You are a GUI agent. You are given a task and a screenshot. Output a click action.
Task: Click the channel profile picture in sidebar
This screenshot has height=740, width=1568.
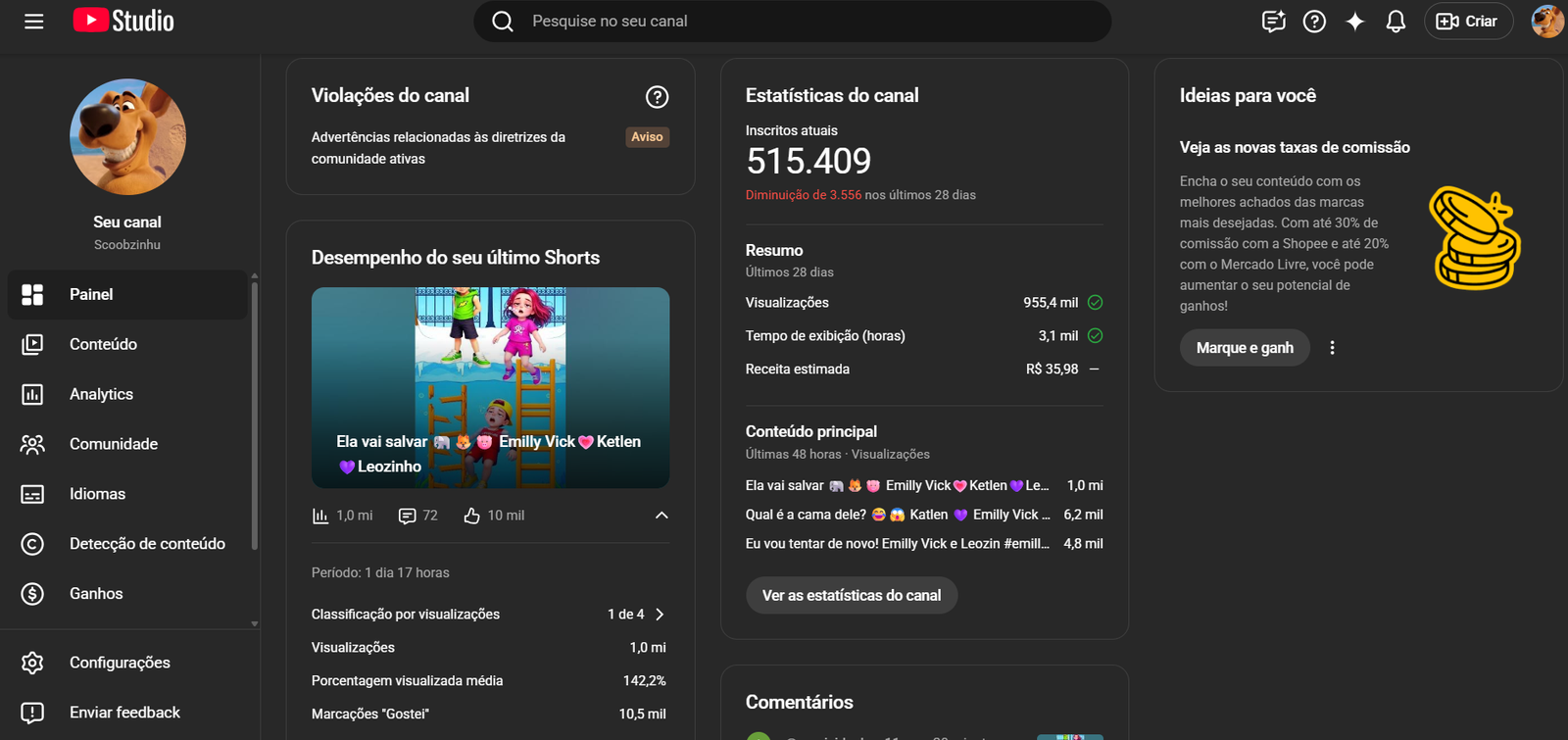(127, 136)
